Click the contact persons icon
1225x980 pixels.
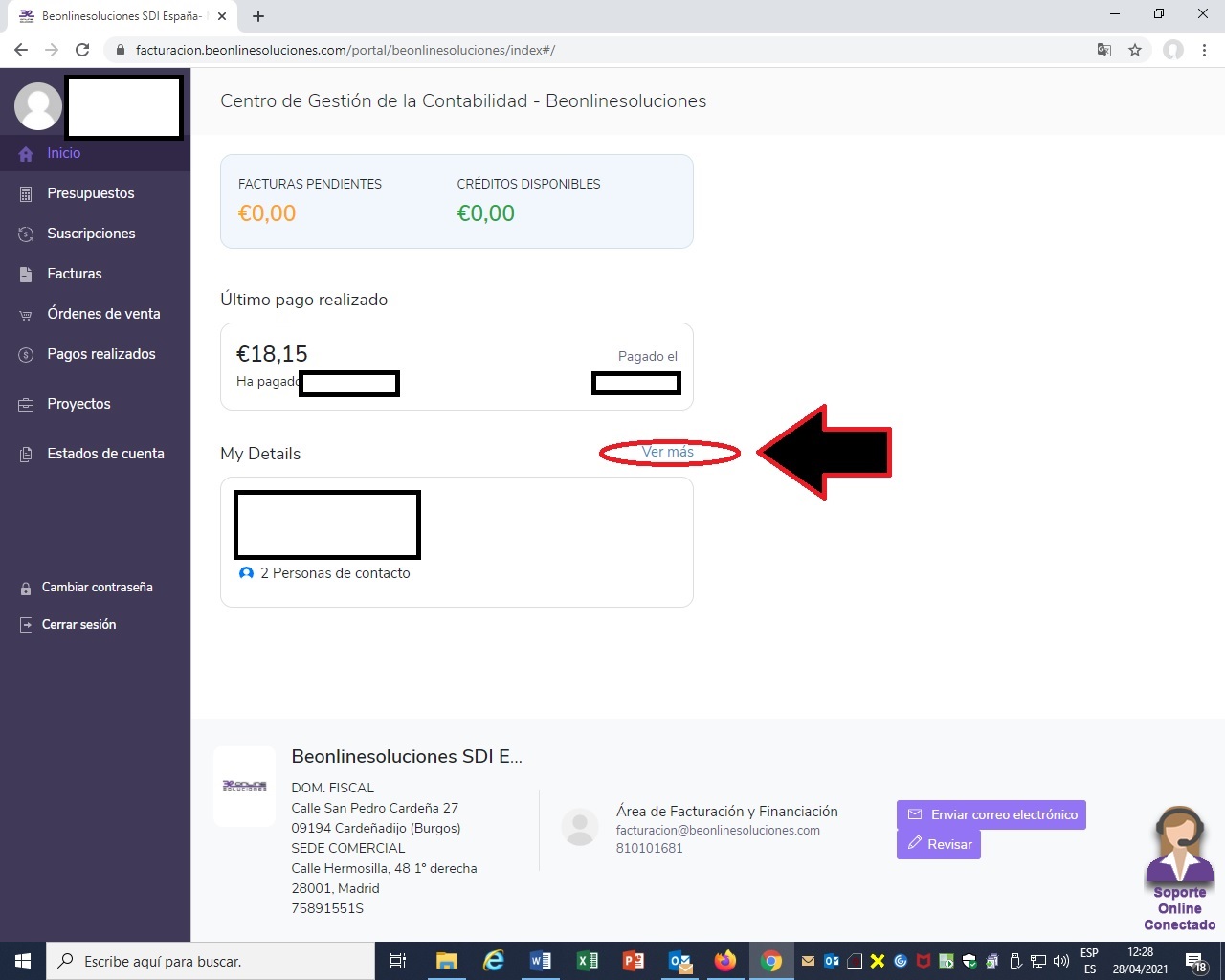[246, 573]
